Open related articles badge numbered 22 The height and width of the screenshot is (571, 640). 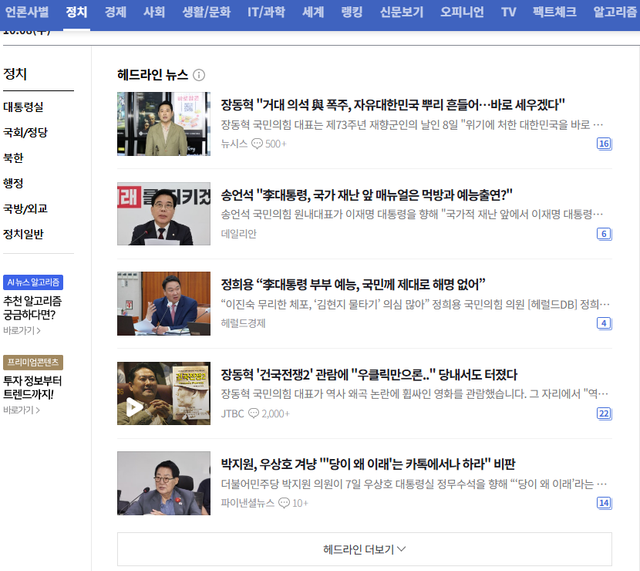pos(604,413)
